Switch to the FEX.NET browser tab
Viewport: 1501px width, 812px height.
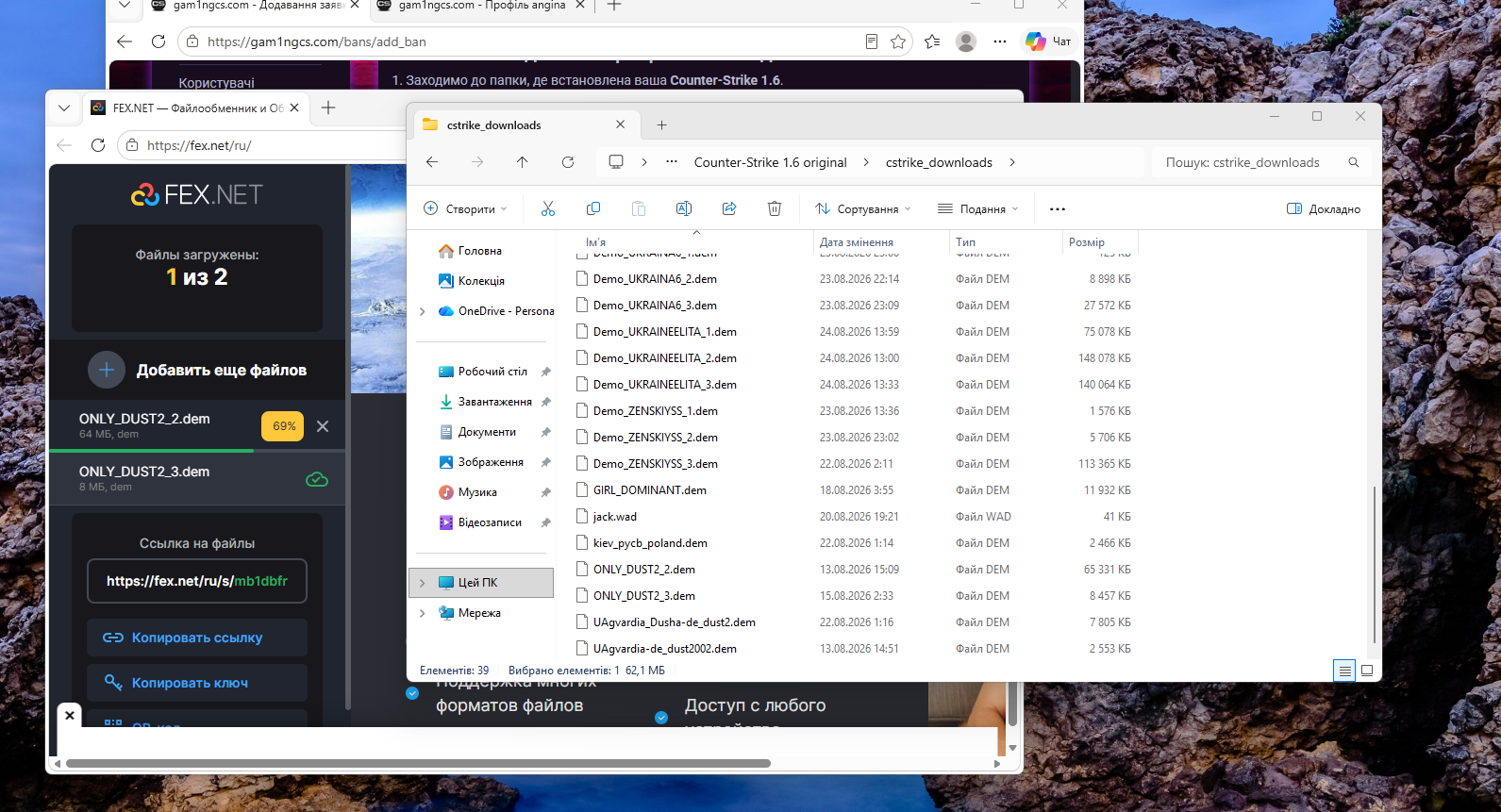click(195, 108)
